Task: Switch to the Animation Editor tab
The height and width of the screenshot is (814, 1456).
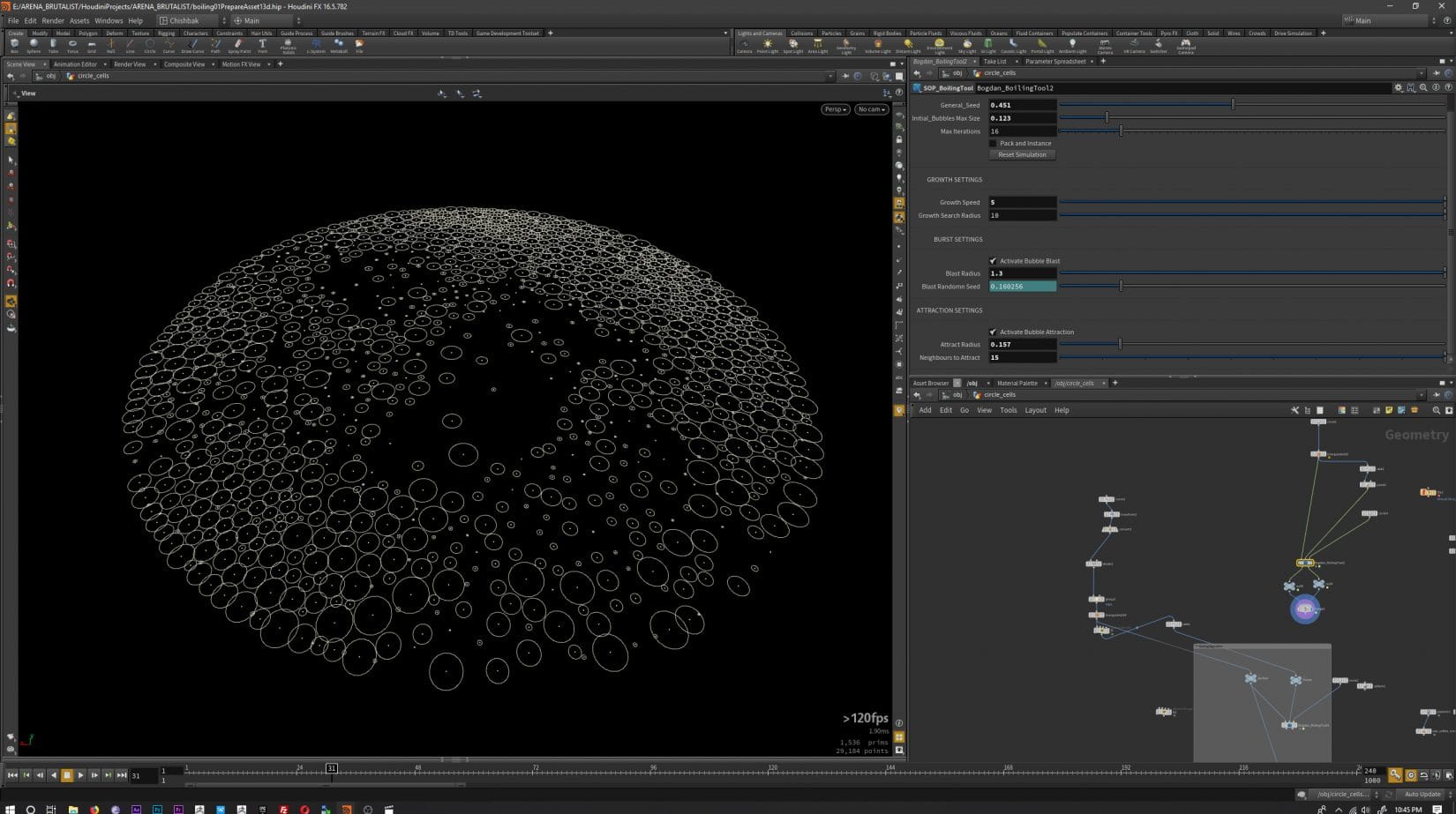Action: point(78,63)
